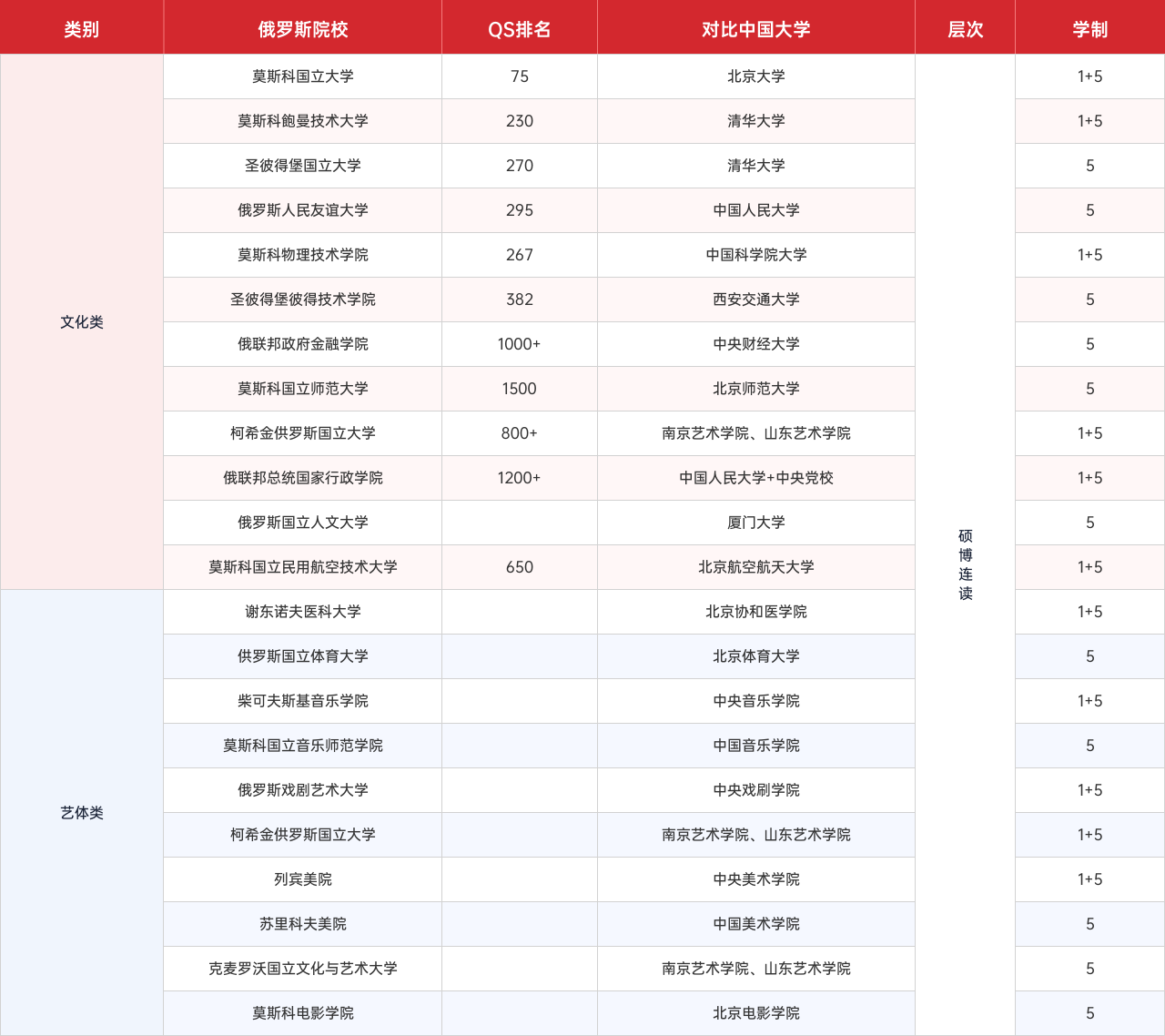
Task: Click QS ranking value 1000+
Action: [x=520, y=344]
